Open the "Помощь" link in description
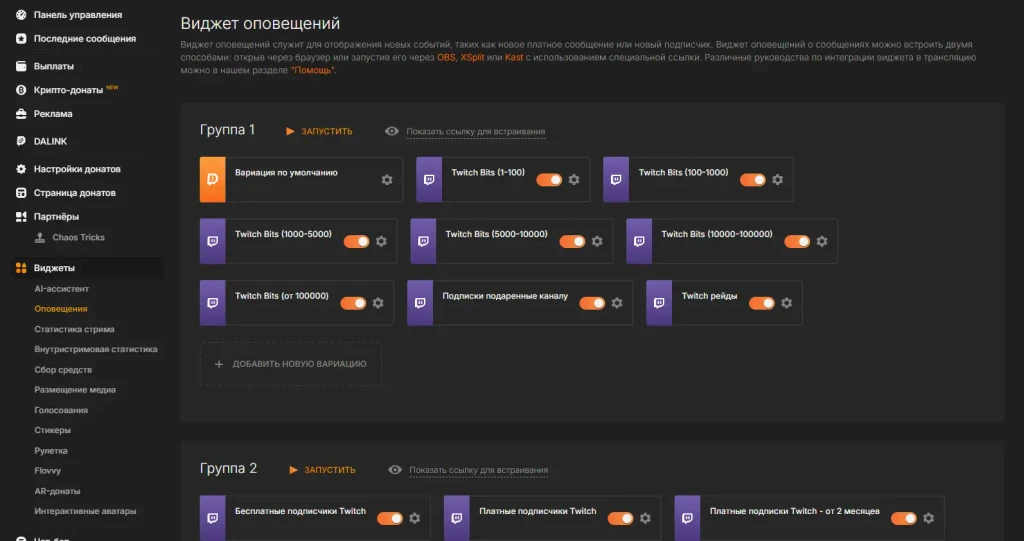Image resolution: width=1024 pixels, height=541 pixels. [x=313, y=70]
